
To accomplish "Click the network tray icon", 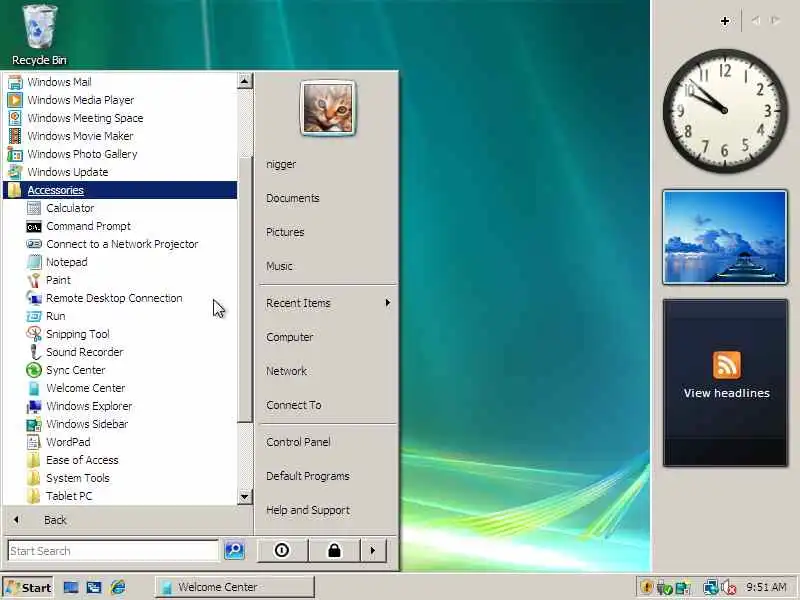I will click(710, 587).
